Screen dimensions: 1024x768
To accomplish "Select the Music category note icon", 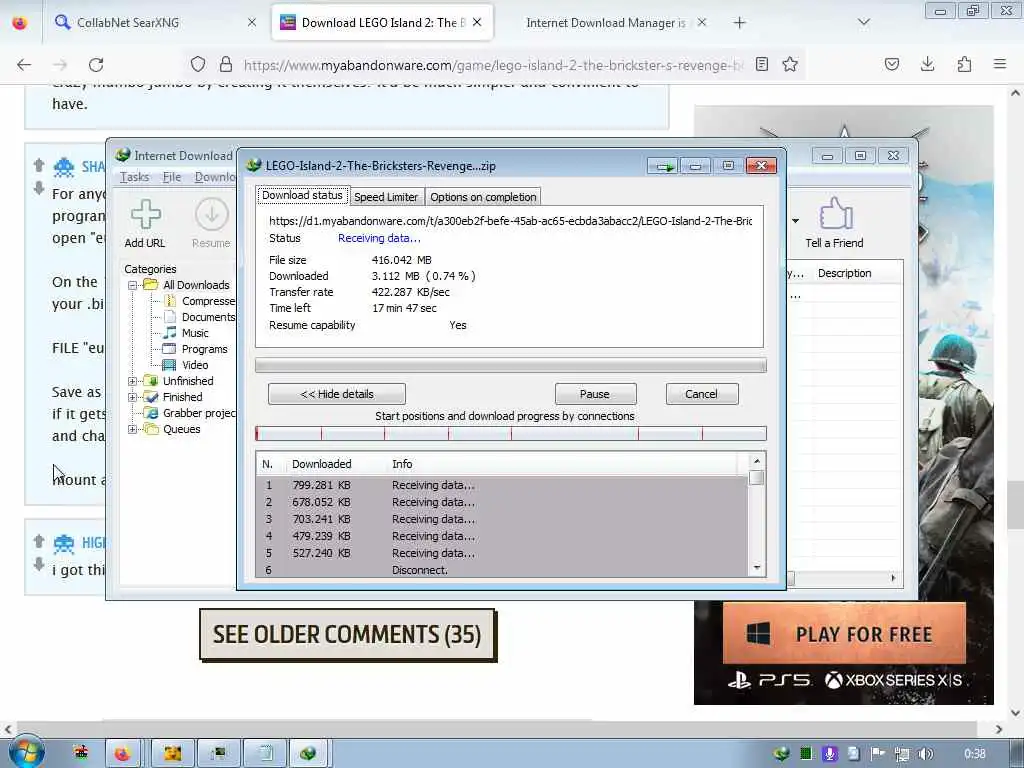I will pos(170,333).
